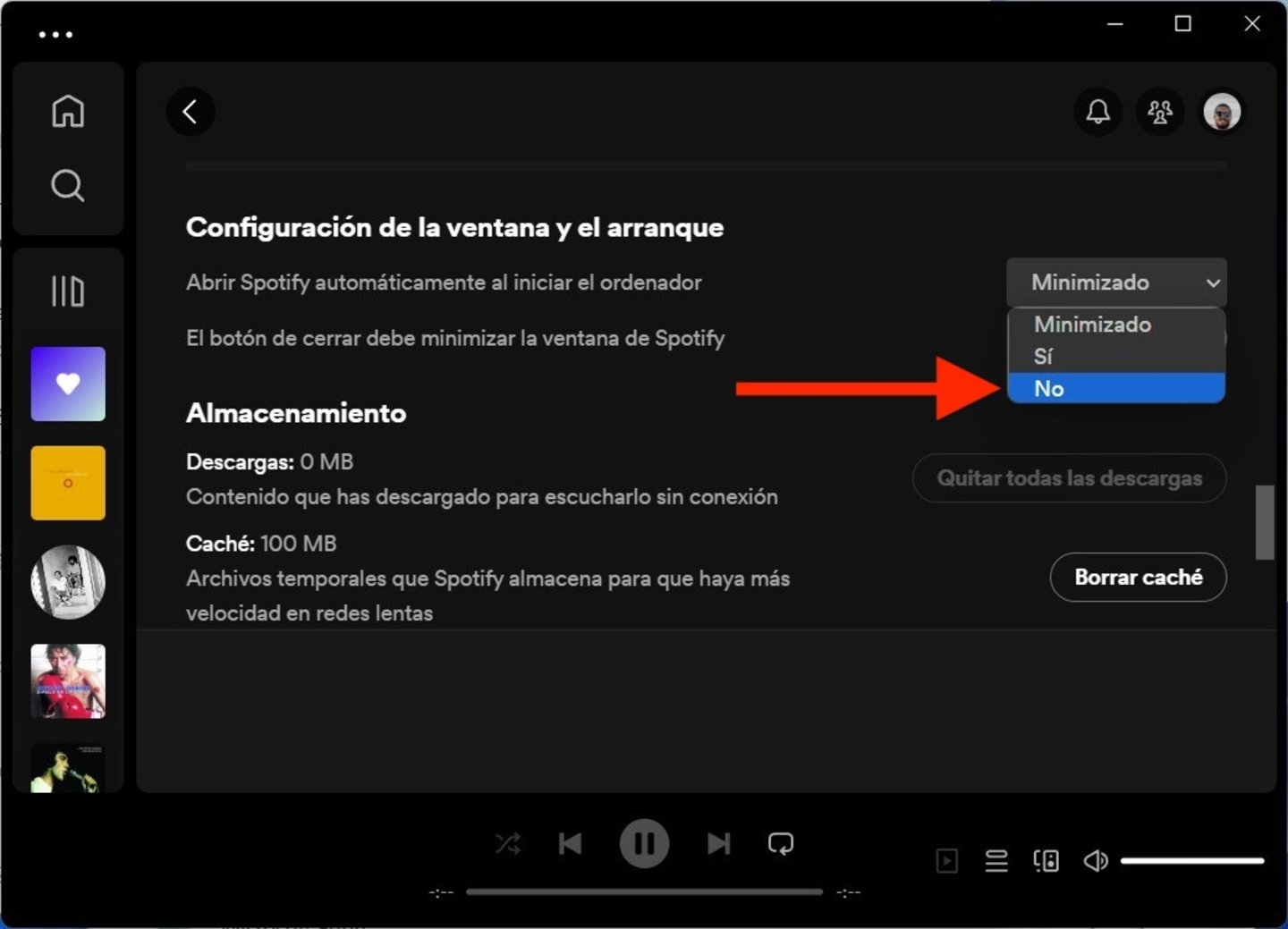Viewport: 1288px width, 929px height.
Task: Expand Your Library icon
Action: point(68,291)
